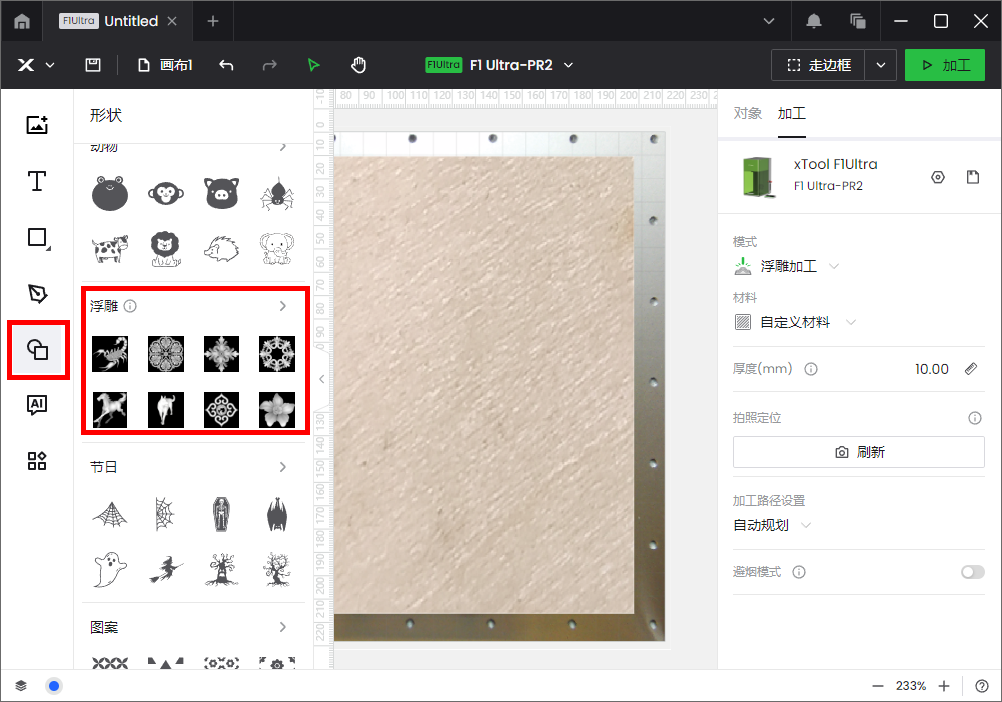Expand the 浮雕 category arrow

(283, 306)
